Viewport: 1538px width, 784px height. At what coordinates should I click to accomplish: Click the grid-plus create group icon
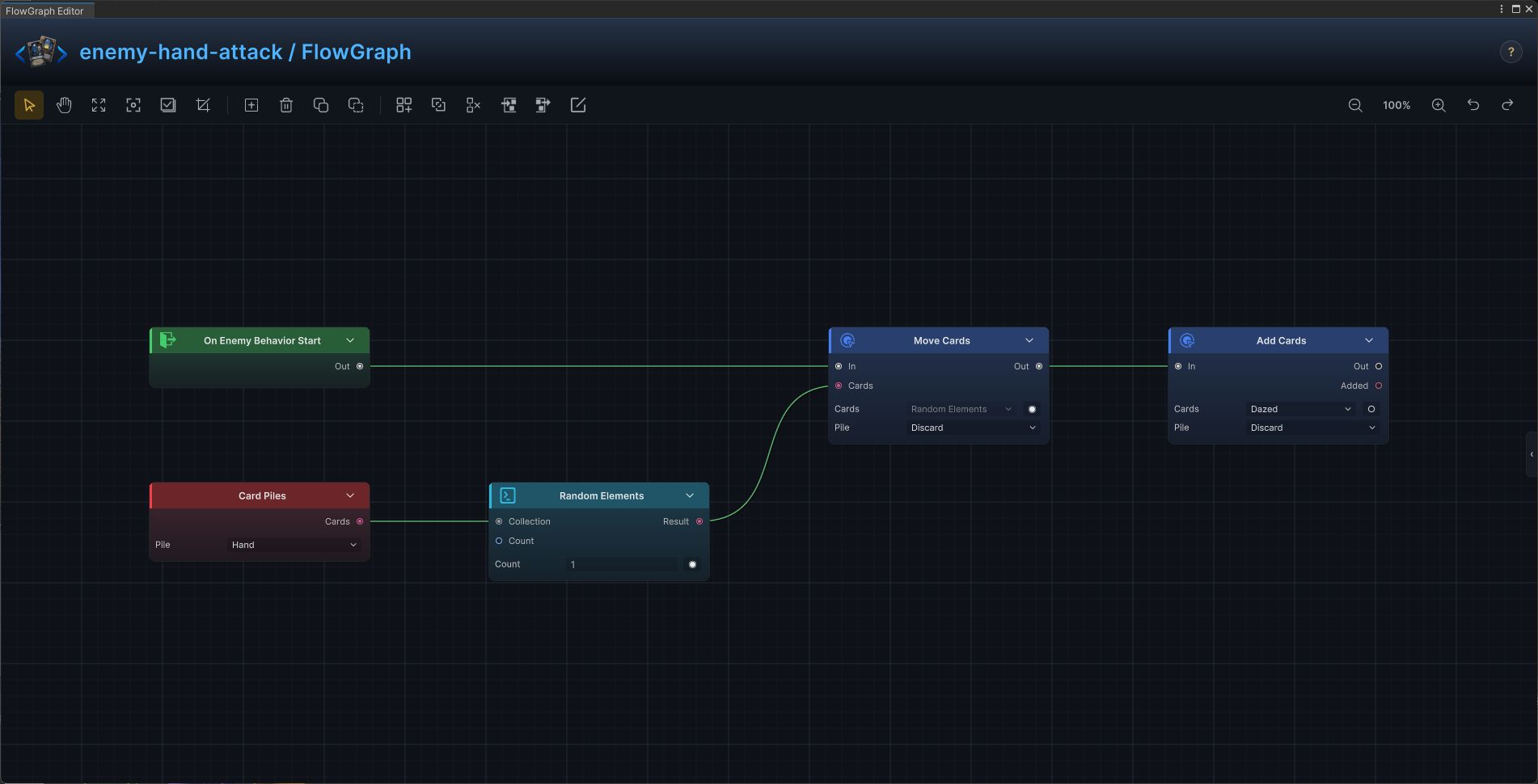404,105
